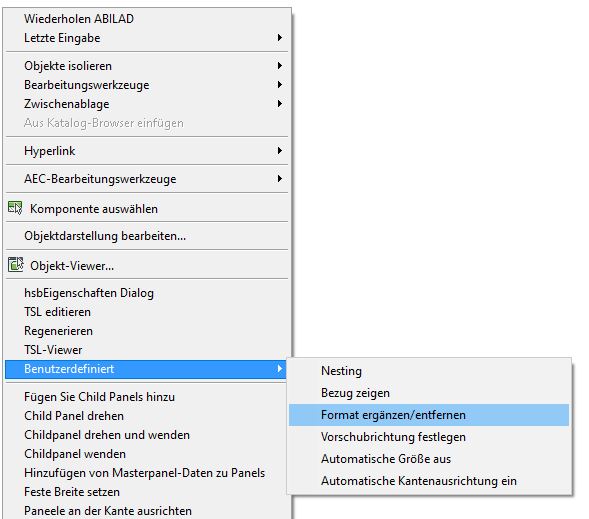Viewport: 589px width, 519px height.
Task: Open Bearbeitungswerkzeuge submenu
Action: (146, 85)
